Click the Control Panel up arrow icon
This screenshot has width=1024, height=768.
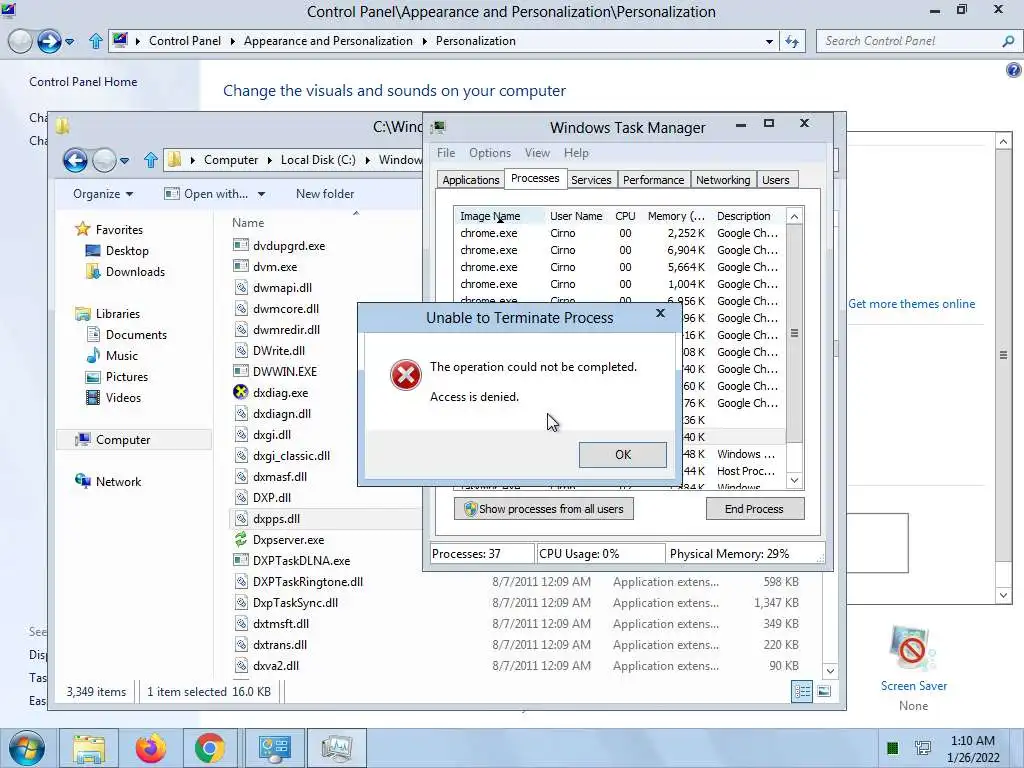tap(95, 41)
